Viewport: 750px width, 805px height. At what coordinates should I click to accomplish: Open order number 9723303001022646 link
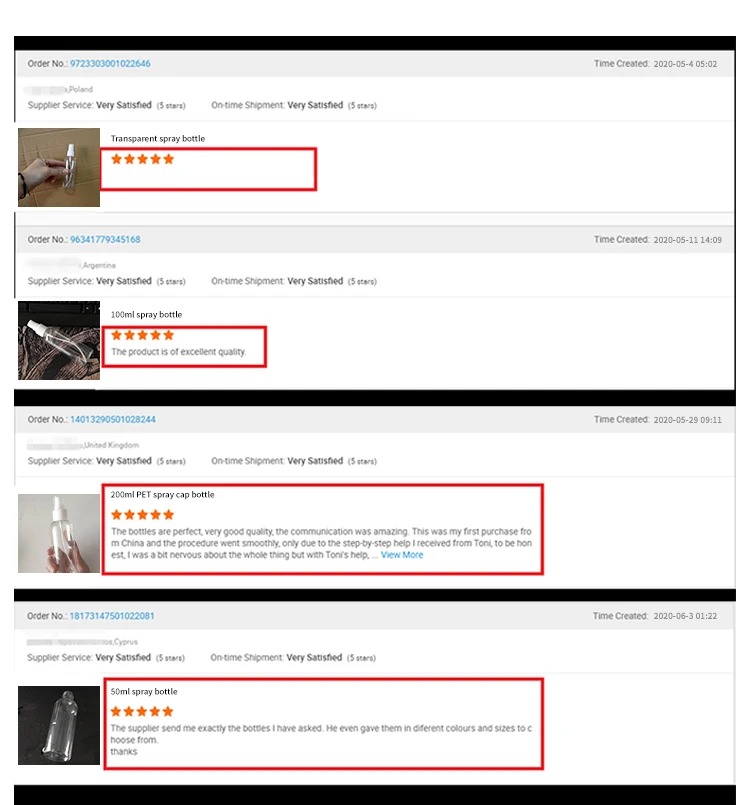pos(110,64)
